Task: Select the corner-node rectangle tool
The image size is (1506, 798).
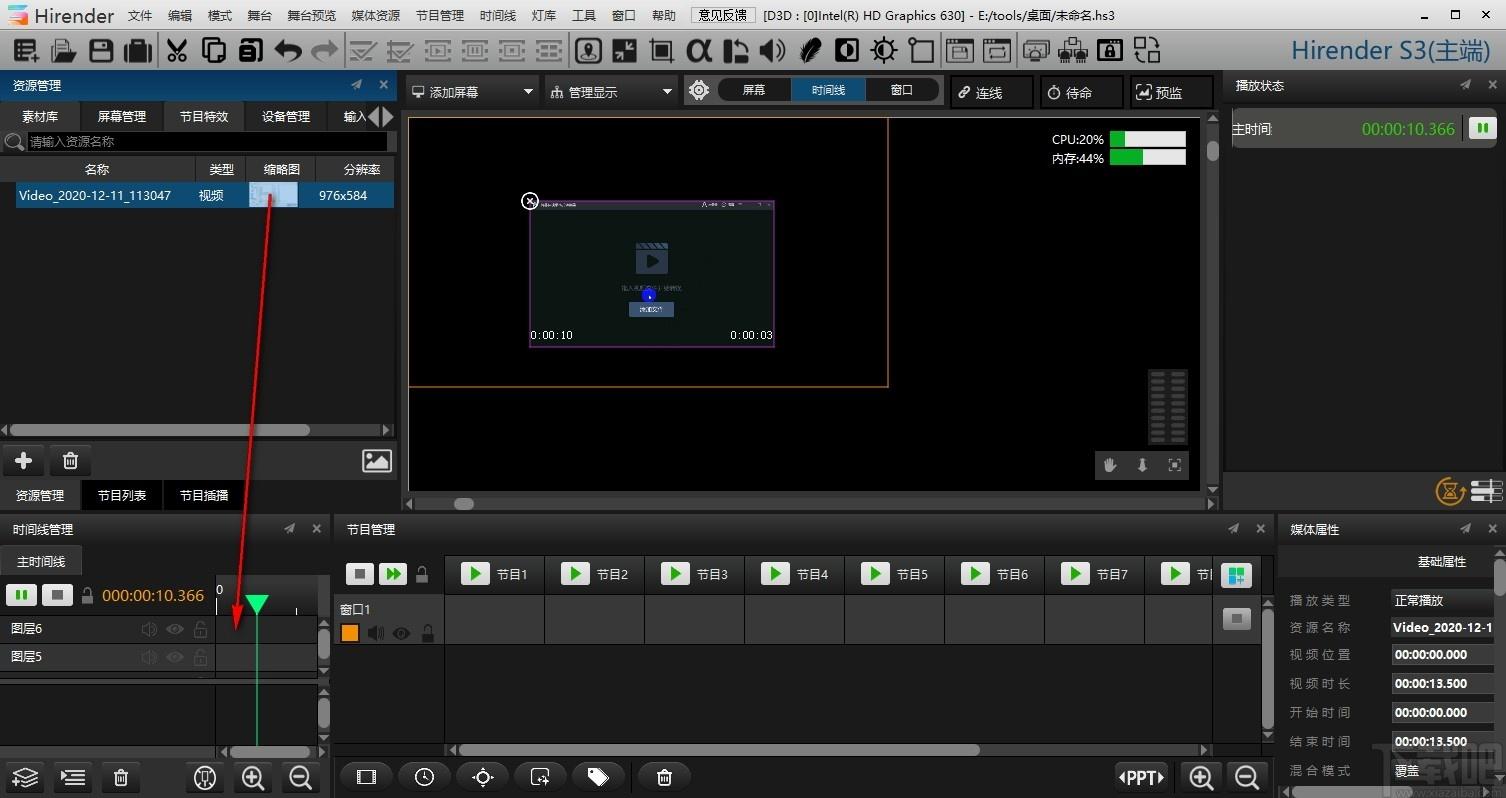Action: [x=921, y=50]
